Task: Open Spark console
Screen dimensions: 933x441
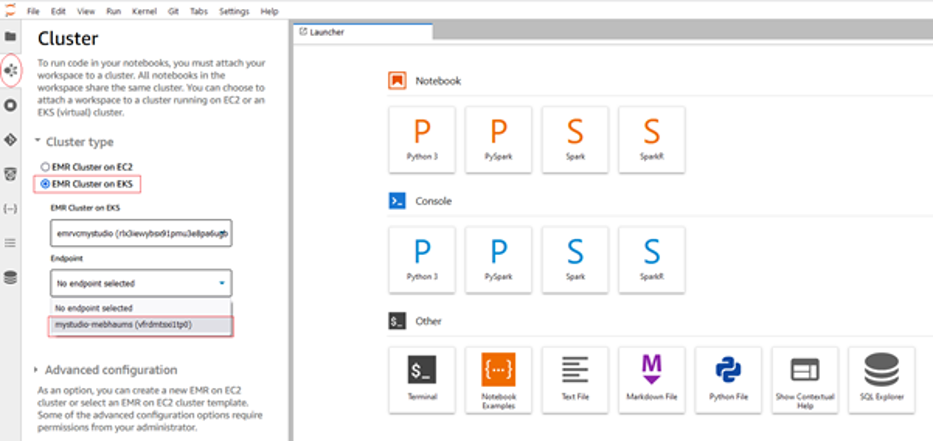Action: 575,260
